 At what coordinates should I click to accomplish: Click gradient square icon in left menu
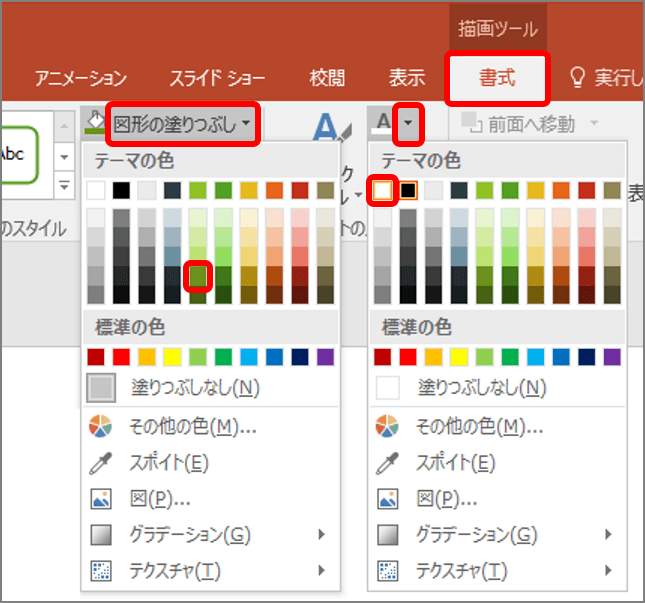click(x=101, y=535)
